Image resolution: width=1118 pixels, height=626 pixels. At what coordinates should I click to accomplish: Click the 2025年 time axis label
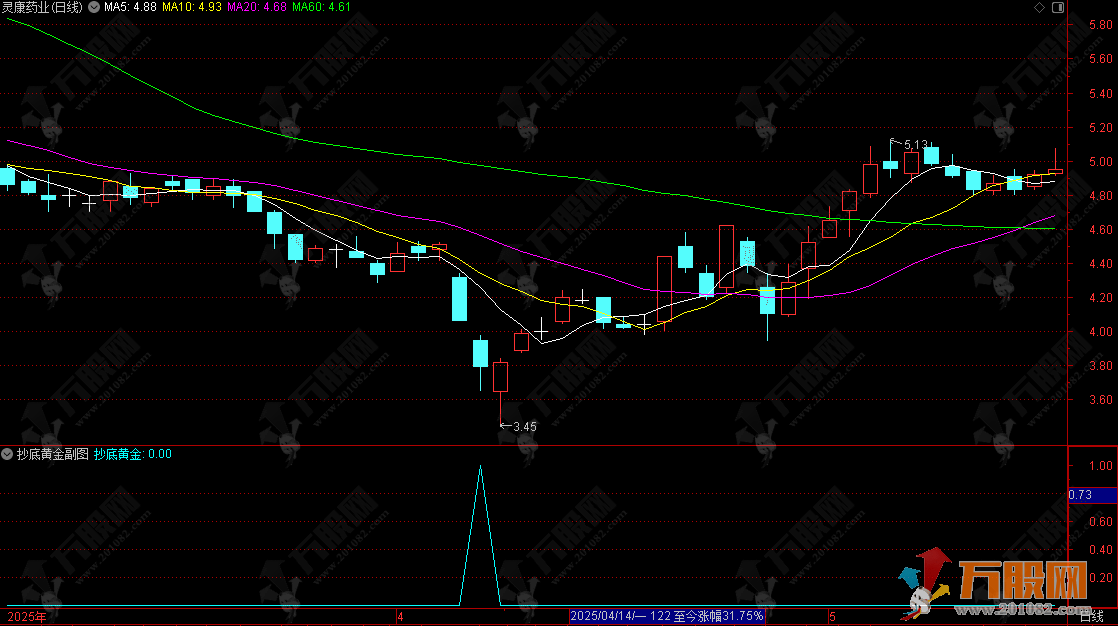tap(27, 617)
